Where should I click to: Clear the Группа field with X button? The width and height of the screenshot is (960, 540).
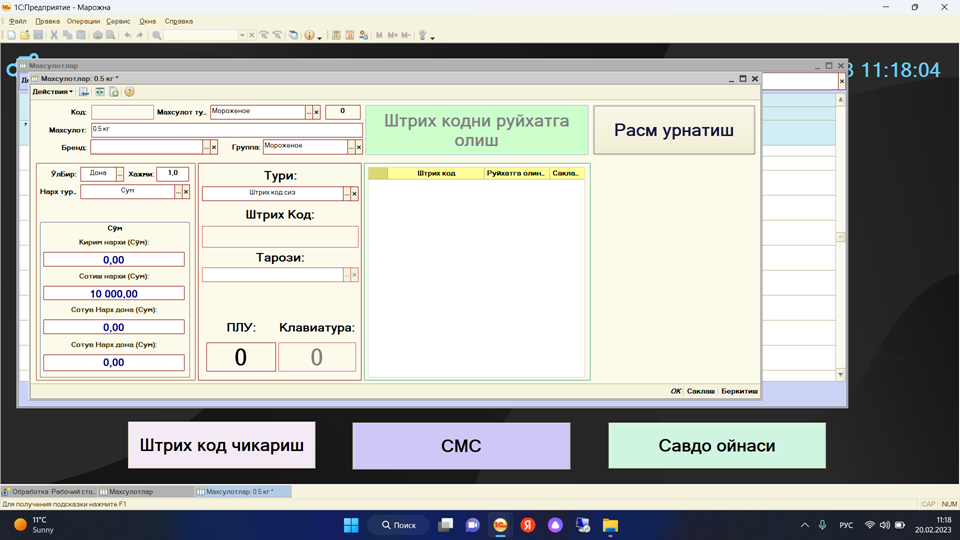pos(359,147)
